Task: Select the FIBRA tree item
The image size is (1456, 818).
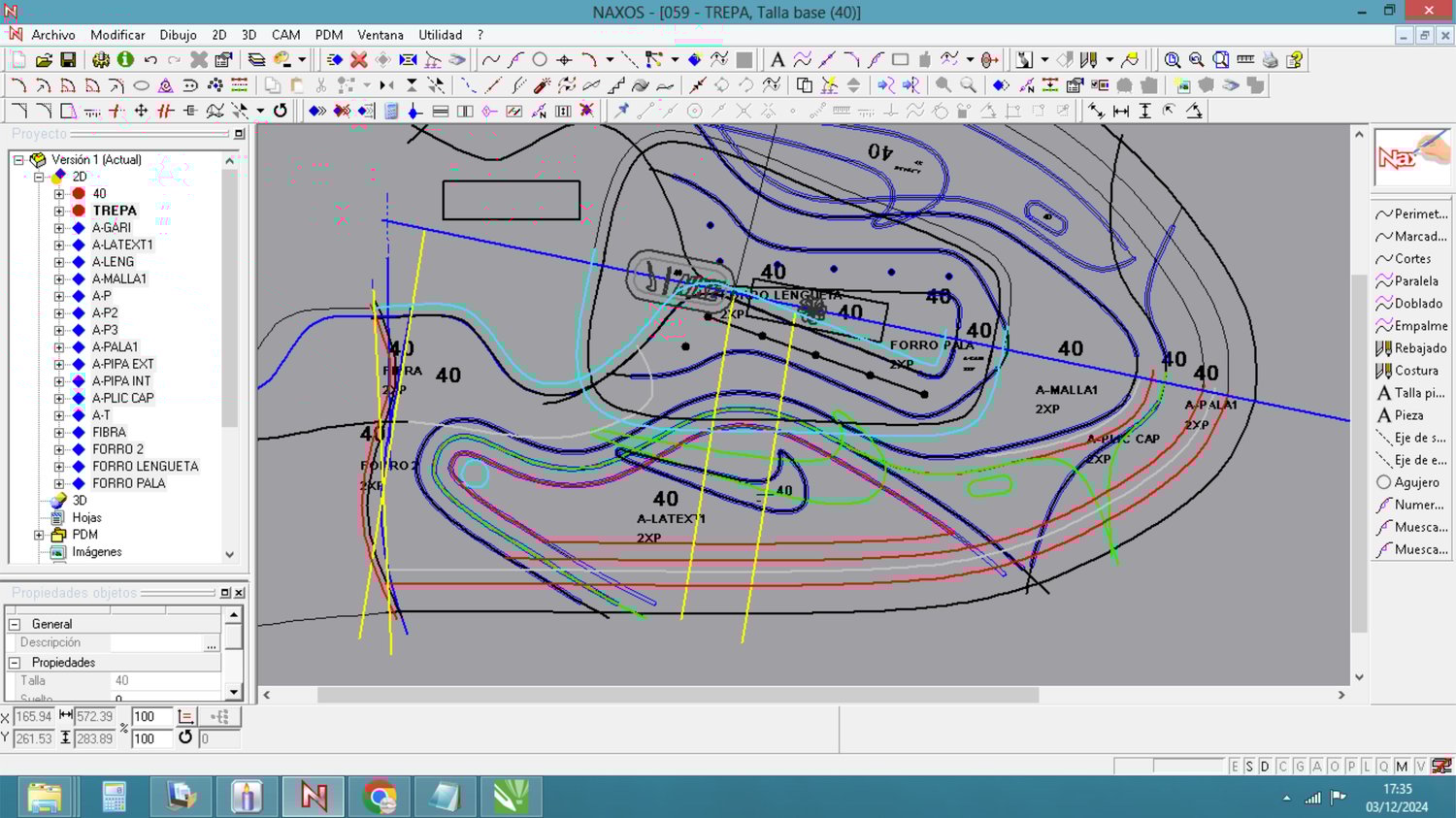Action: click(109, 433)
